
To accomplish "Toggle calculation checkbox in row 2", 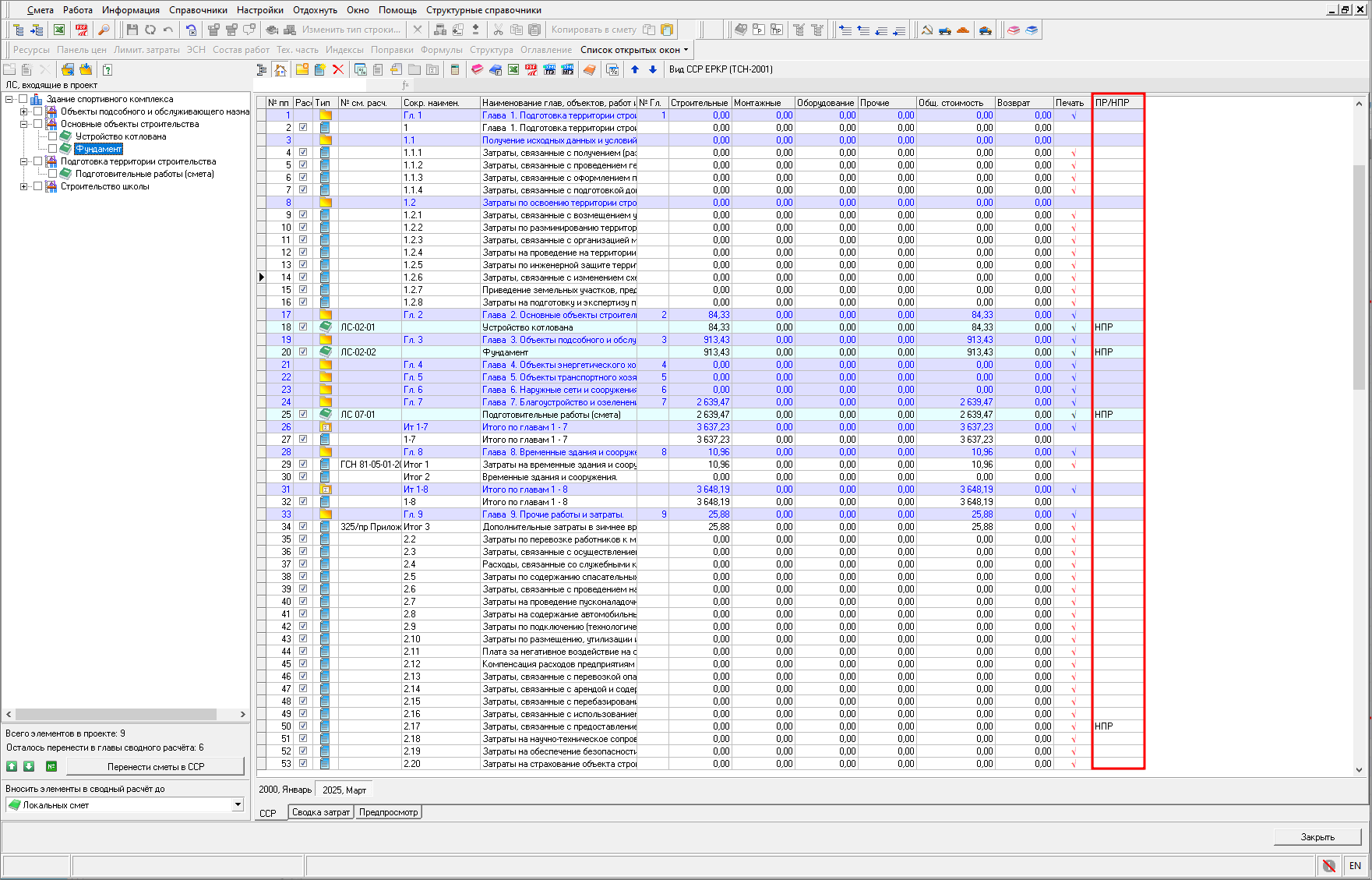I will tap(303, 127).
